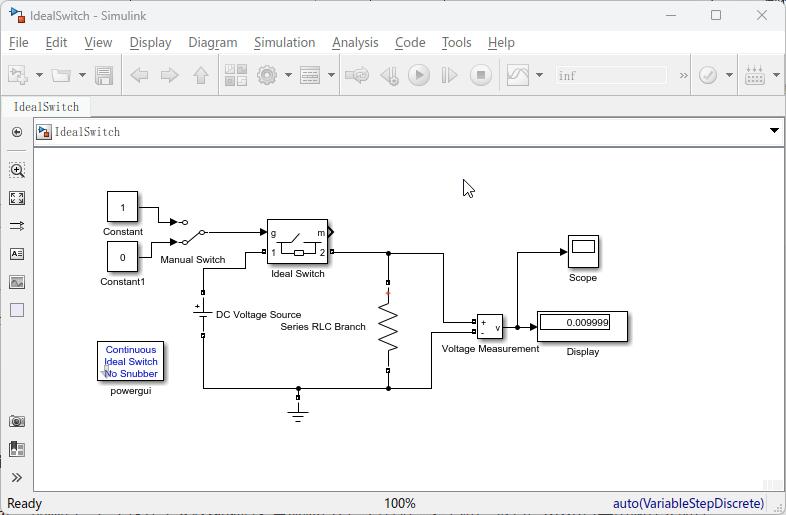Click the Model Advisor checkmark icon
Screen dimensions: 786x515
point(708,76)
